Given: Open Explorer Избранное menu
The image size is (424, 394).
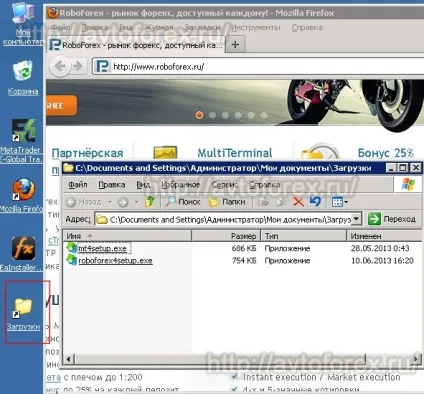Looking at the screenshot, I should (x=180, y=184).
